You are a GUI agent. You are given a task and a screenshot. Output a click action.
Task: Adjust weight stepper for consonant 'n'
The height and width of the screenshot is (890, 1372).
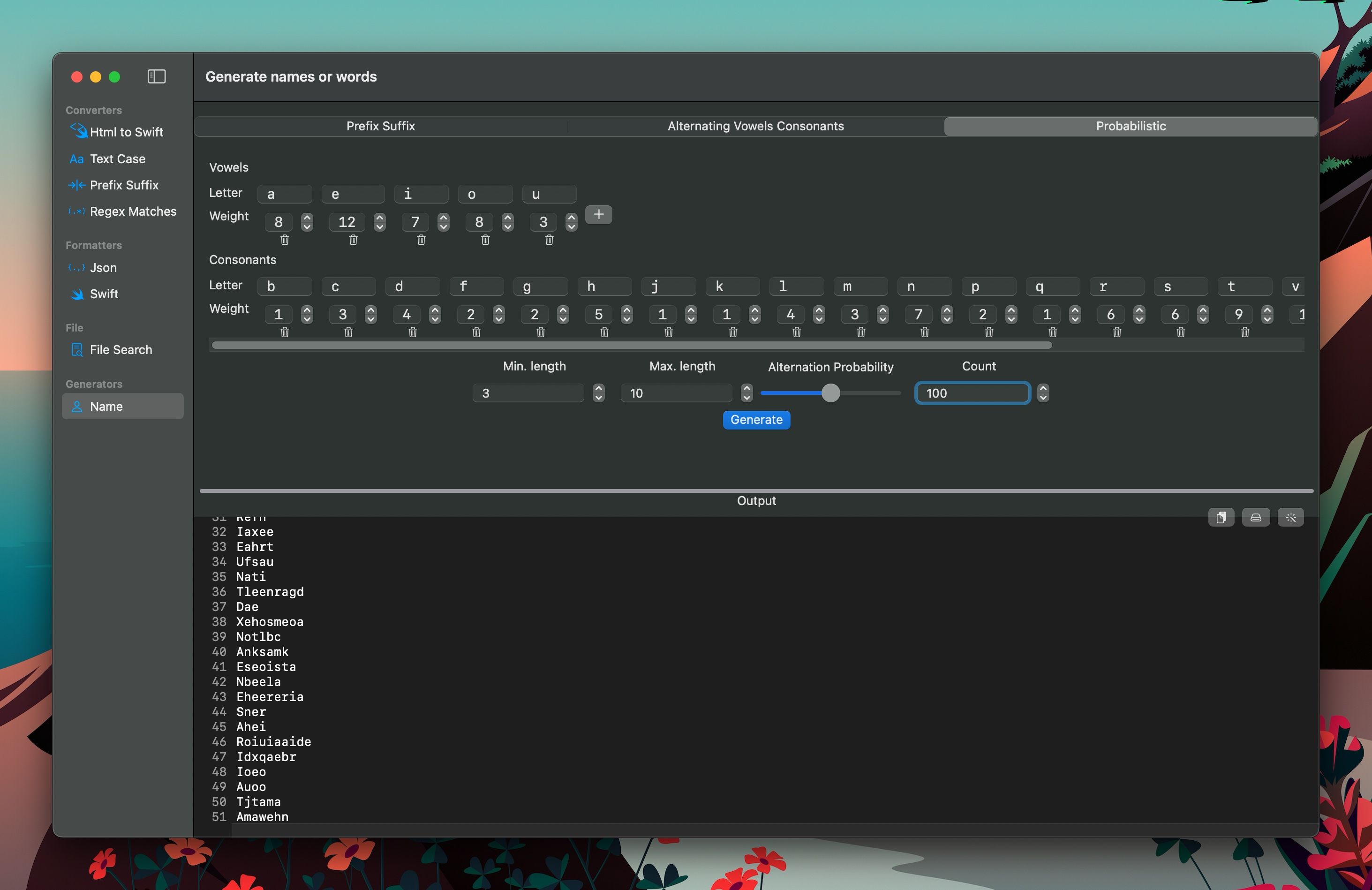[947, 314]
